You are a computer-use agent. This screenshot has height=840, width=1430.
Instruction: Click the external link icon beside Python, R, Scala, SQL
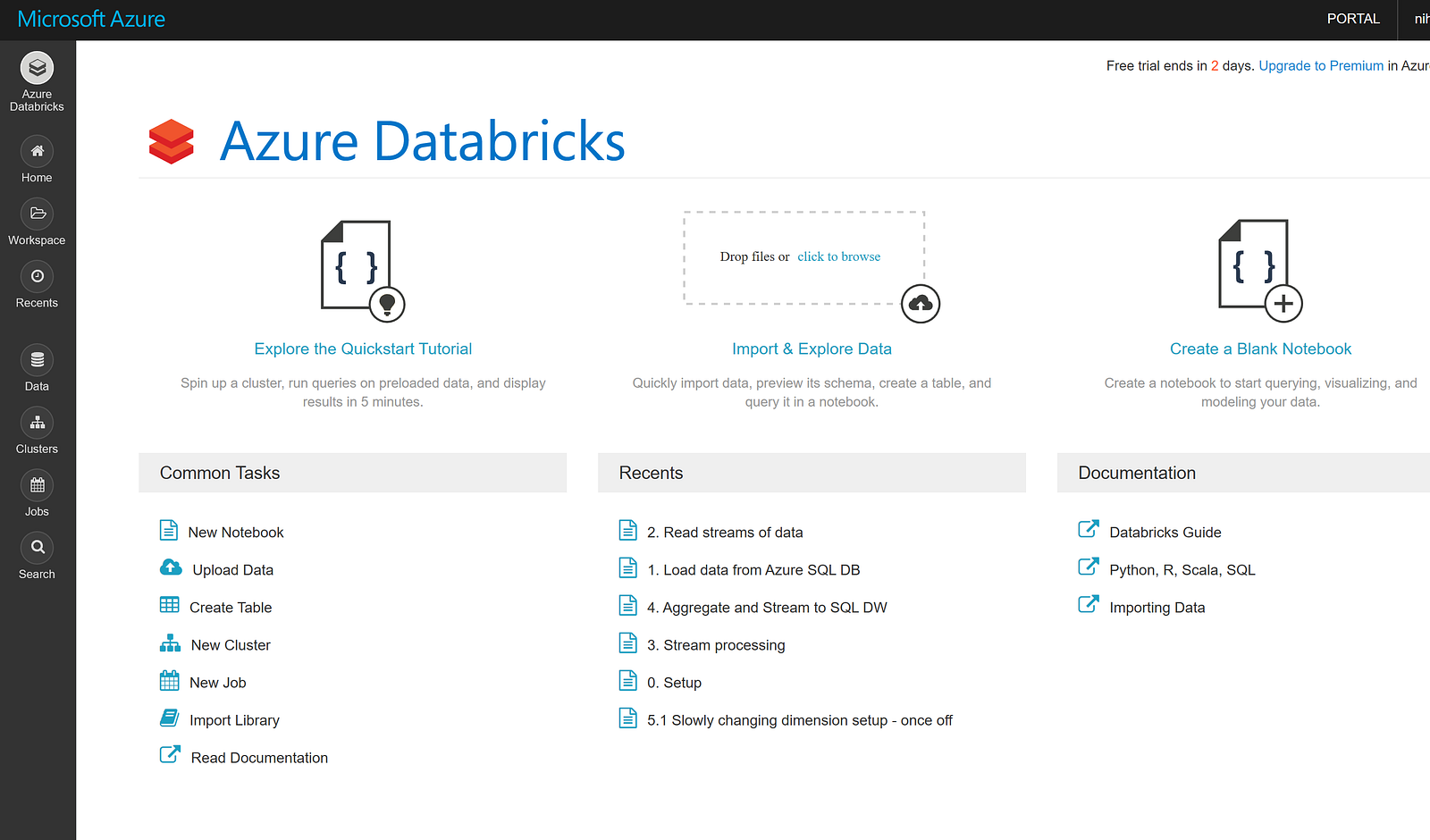(x=1089, y=567)
